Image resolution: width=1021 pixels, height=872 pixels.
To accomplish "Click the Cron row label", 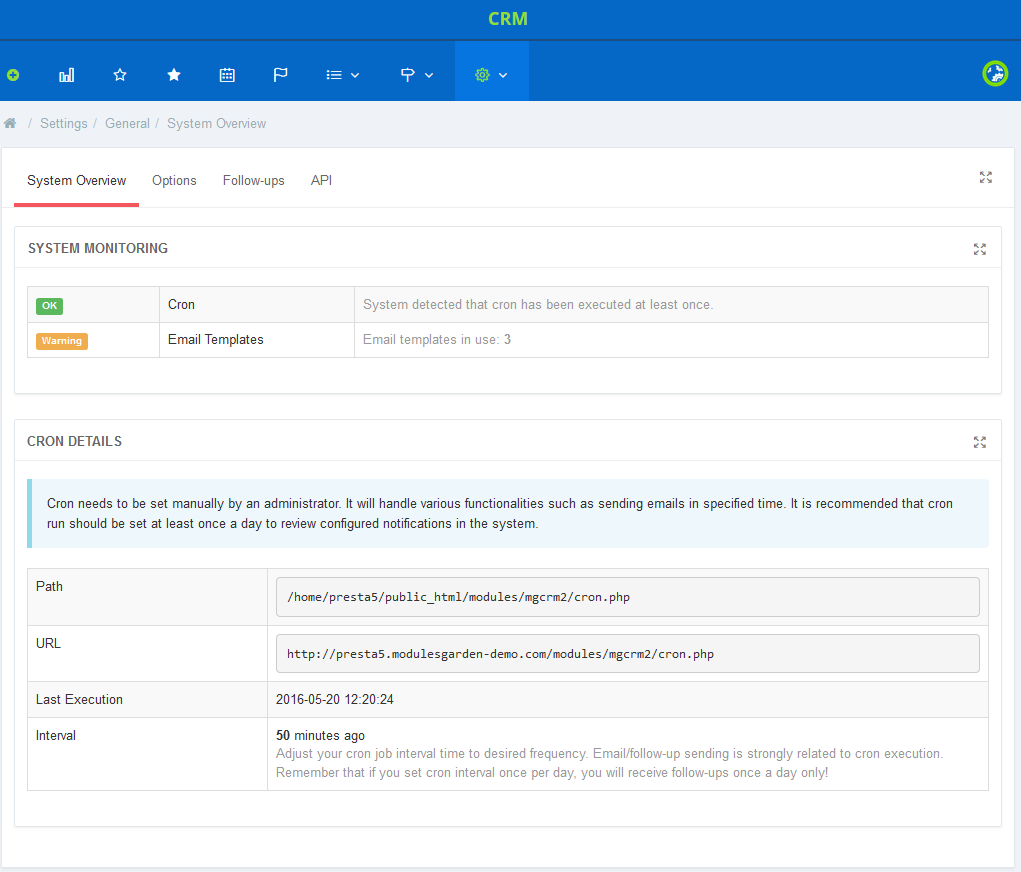I will pyautogui.click(x=181, y=305).
